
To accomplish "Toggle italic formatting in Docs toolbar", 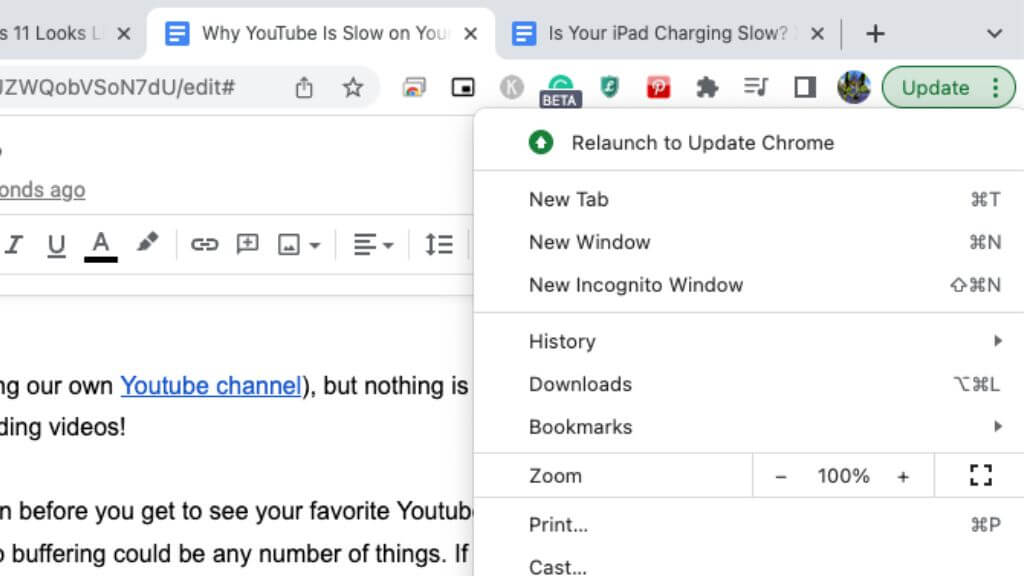I will (14, 244).
